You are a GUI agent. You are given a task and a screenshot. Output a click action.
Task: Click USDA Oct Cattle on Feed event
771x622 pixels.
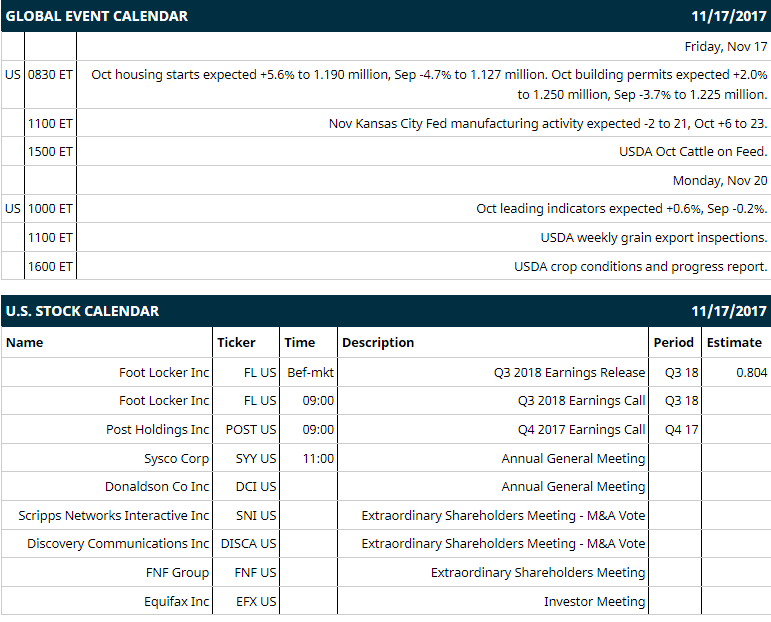click(x=693, y=151)
